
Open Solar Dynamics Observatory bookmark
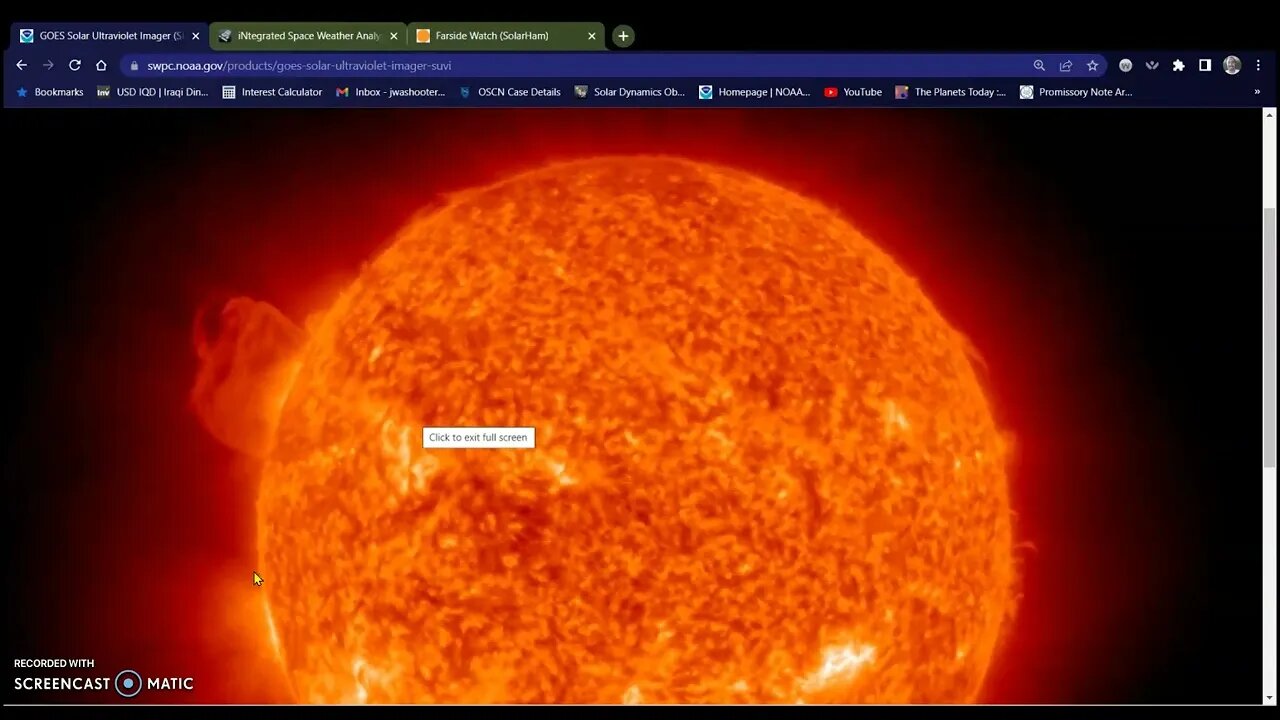click(629, 92)
